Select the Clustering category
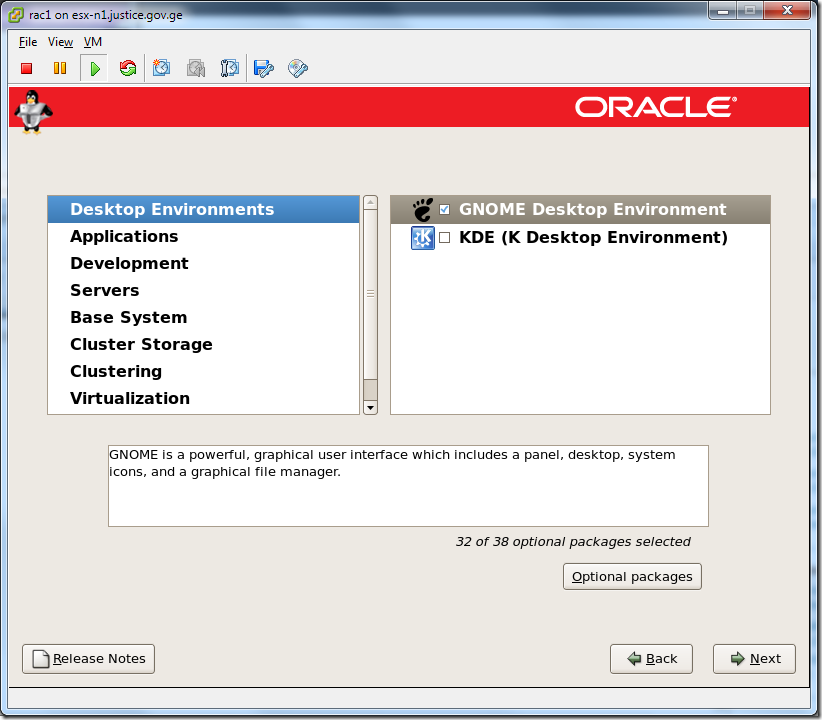822x720 pixels. coord(115,370)
